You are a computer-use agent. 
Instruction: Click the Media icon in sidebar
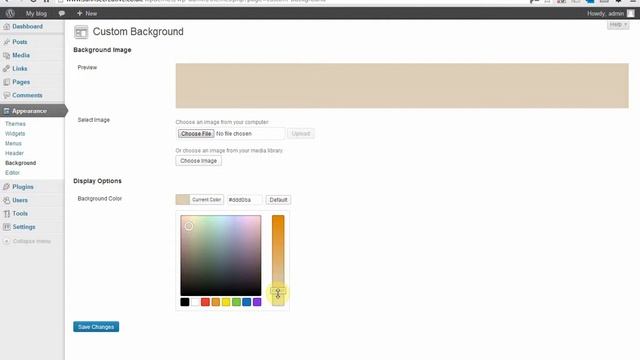pyautogui.click(x=7, y=55)
